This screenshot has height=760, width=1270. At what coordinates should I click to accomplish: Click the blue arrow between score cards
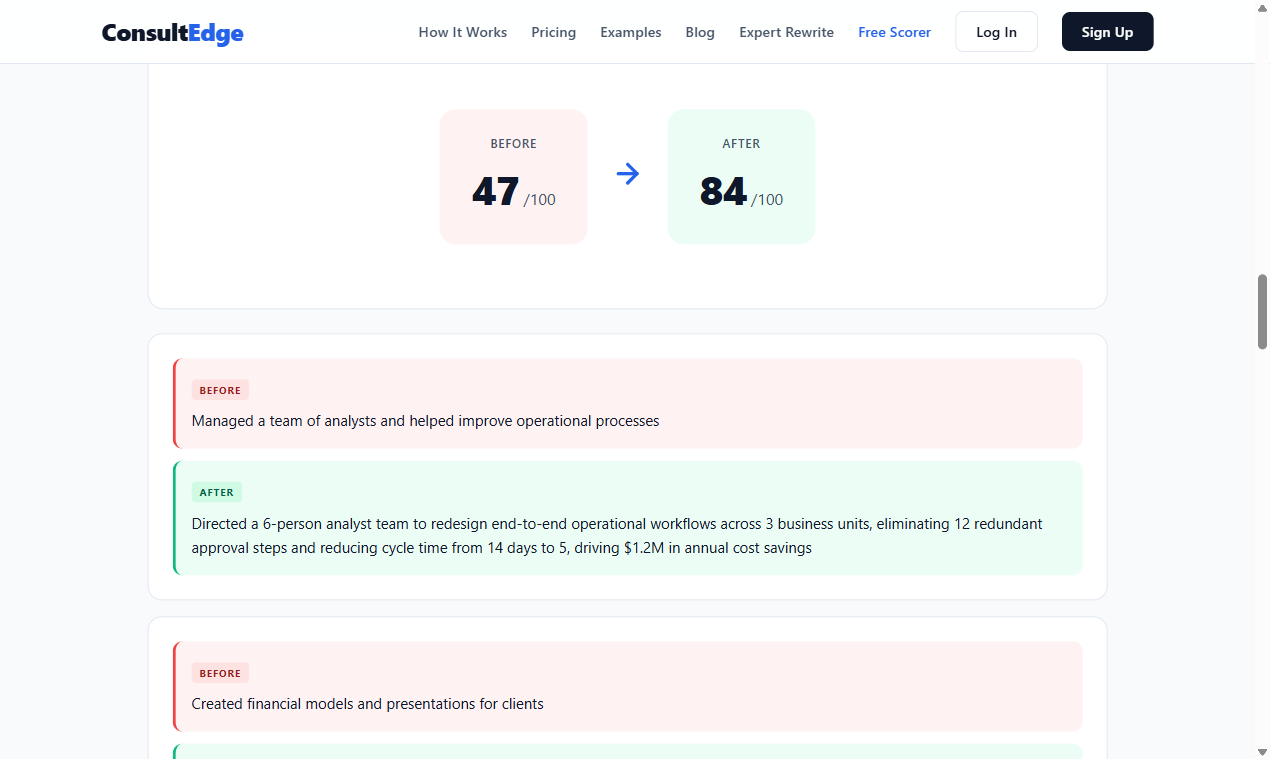coord(627,173)
